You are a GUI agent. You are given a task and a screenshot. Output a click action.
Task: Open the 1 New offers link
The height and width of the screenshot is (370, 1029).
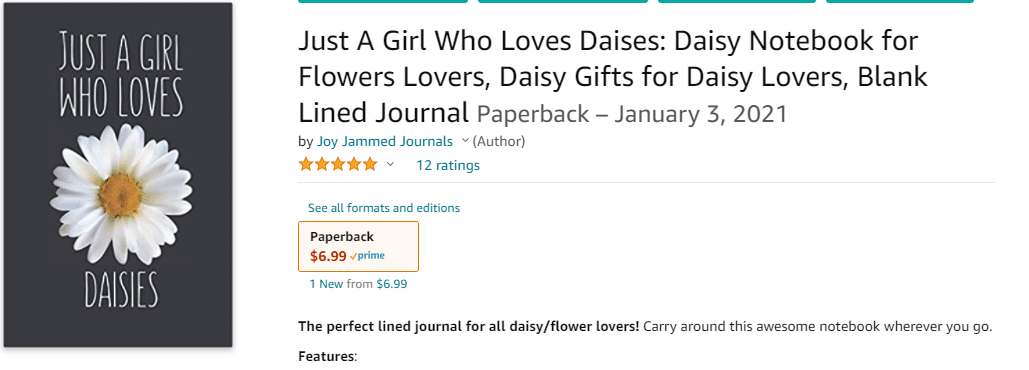(326, 284)
